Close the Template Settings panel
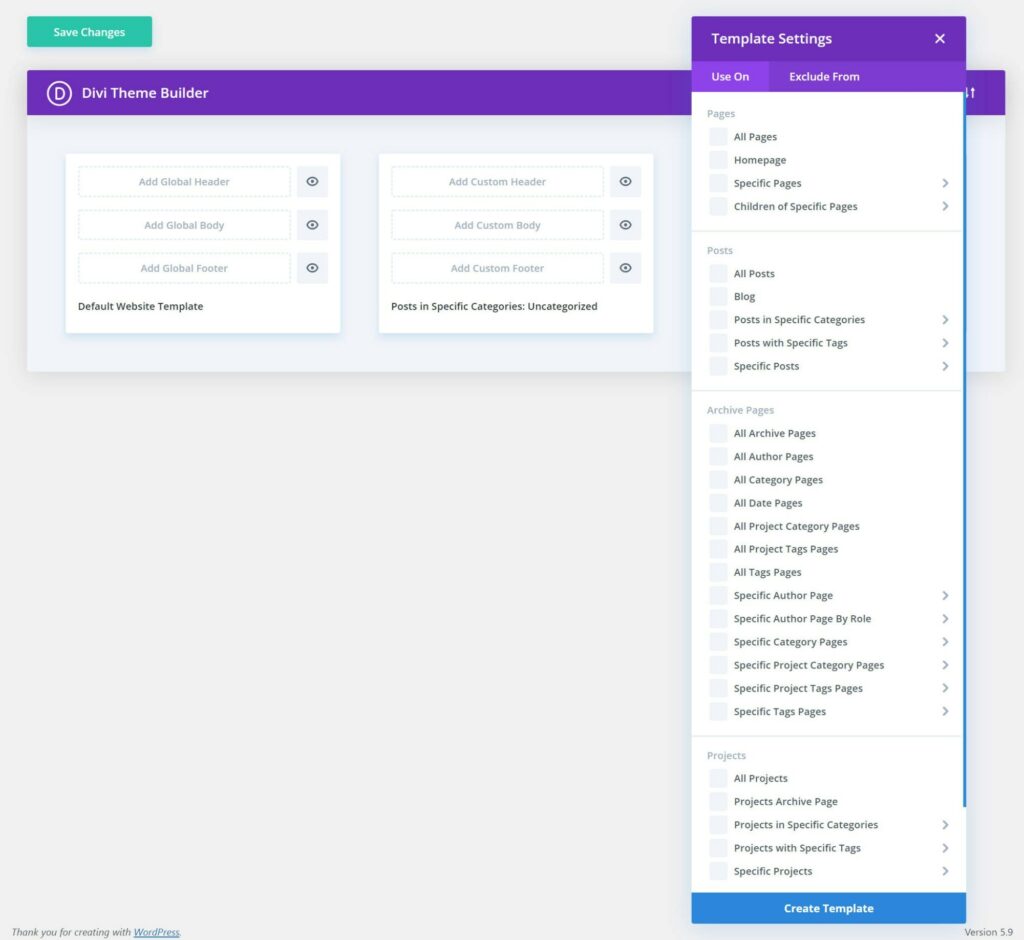Image resolution: width=1024 pixels, height=940 pixels. tap(940, 39)
